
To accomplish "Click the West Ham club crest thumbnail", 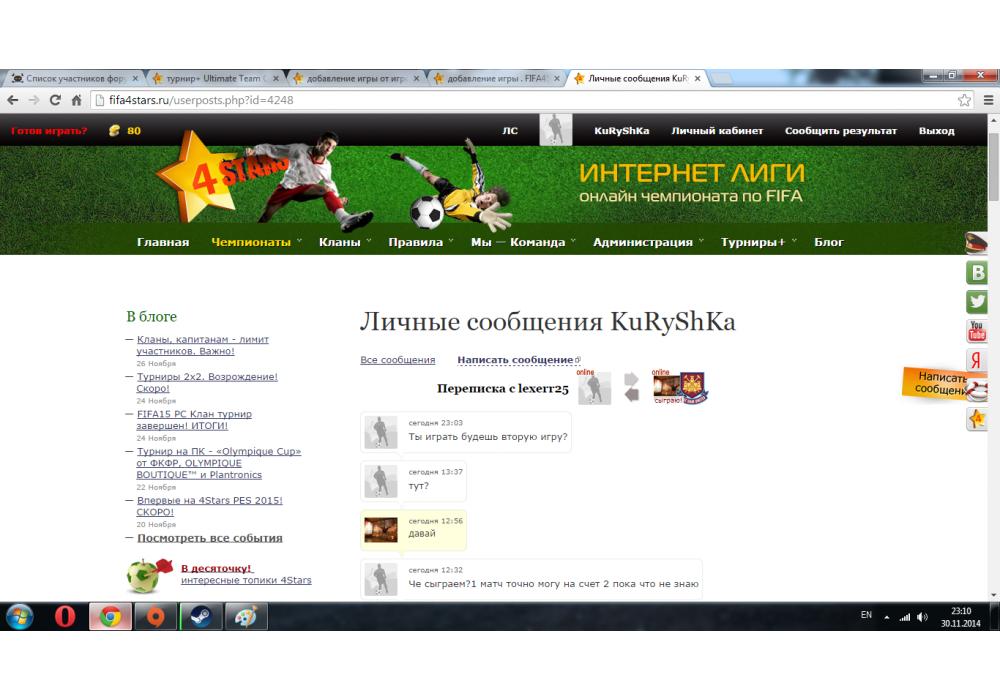I will coord(692,388).
